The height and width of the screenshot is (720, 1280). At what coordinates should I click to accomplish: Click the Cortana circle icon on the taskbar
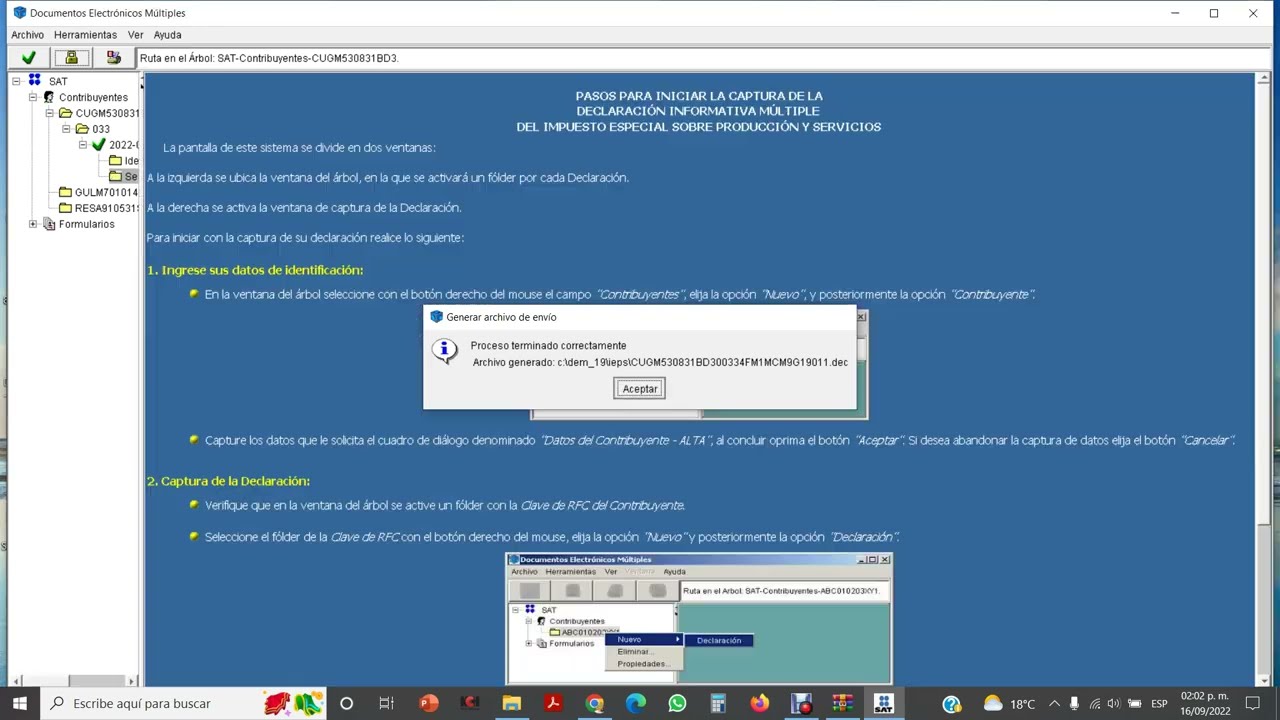click(346, 703)
